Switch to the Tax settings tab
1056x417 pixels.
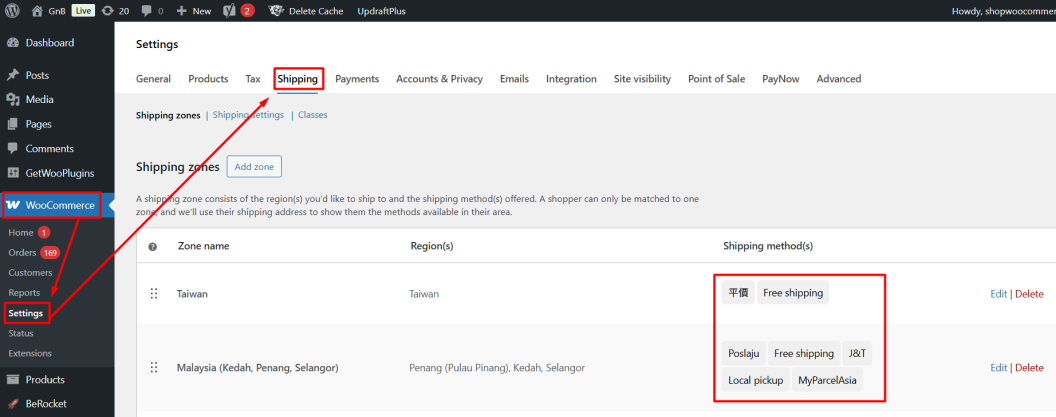(x=253, y=79)
